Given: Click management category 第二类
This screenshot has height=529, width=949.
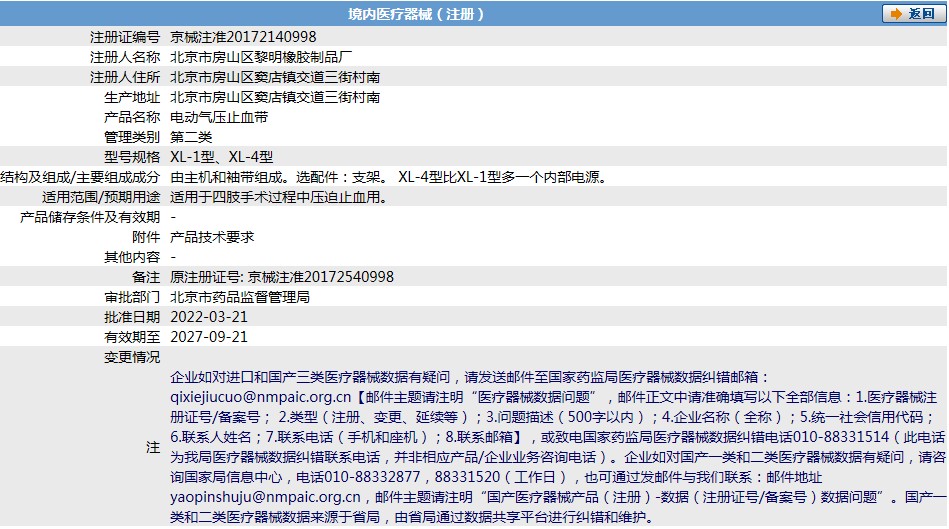Looking at the screenshot, I should pos(191,137).
